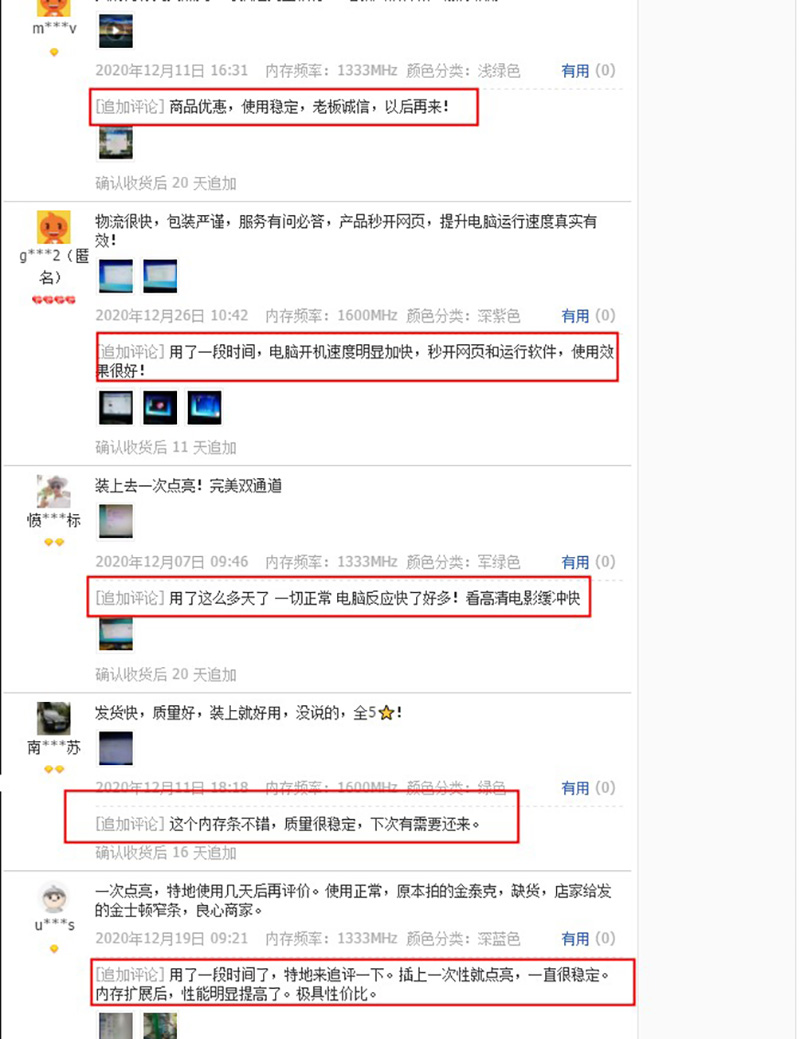This screenshot has width=800, height=1039.
Task: Open photo in 发货快 质量好 review
Action: pyautogui.click(x=116, y=748)
